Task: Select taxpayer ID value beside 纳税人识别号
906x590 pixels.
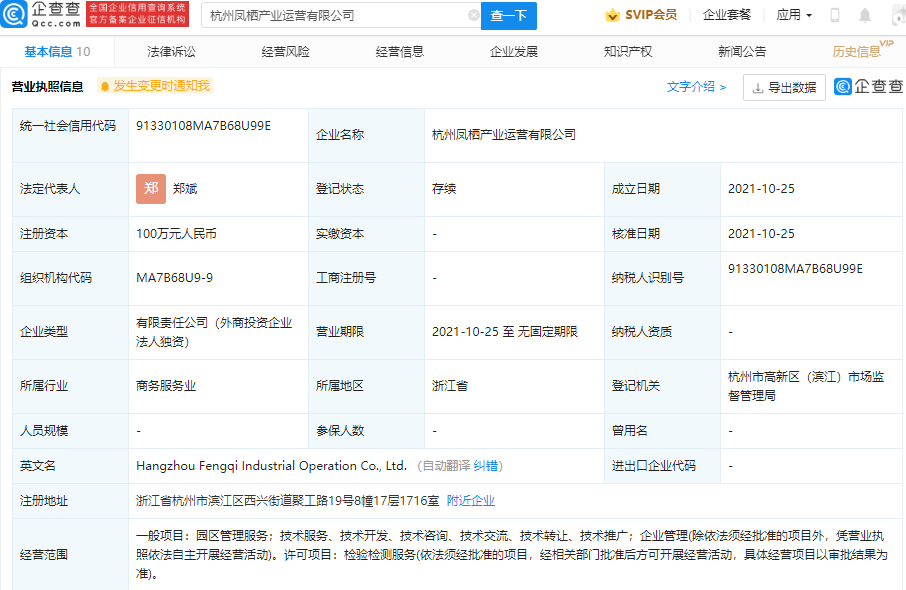Action: tap(795, 269)
